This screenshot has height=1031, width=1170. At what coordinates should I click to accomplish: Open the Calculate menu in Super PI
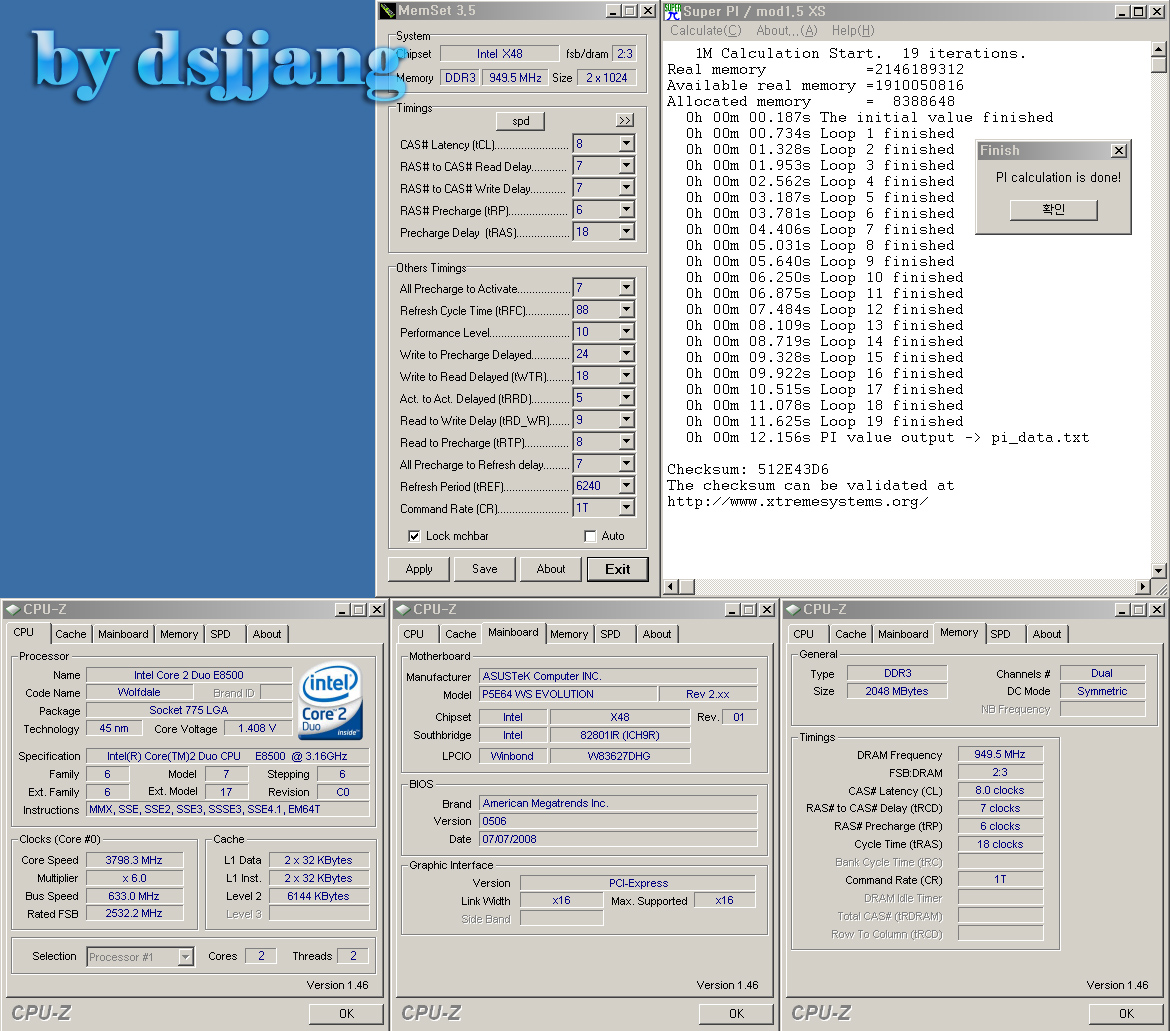click(x=705, y=31)
